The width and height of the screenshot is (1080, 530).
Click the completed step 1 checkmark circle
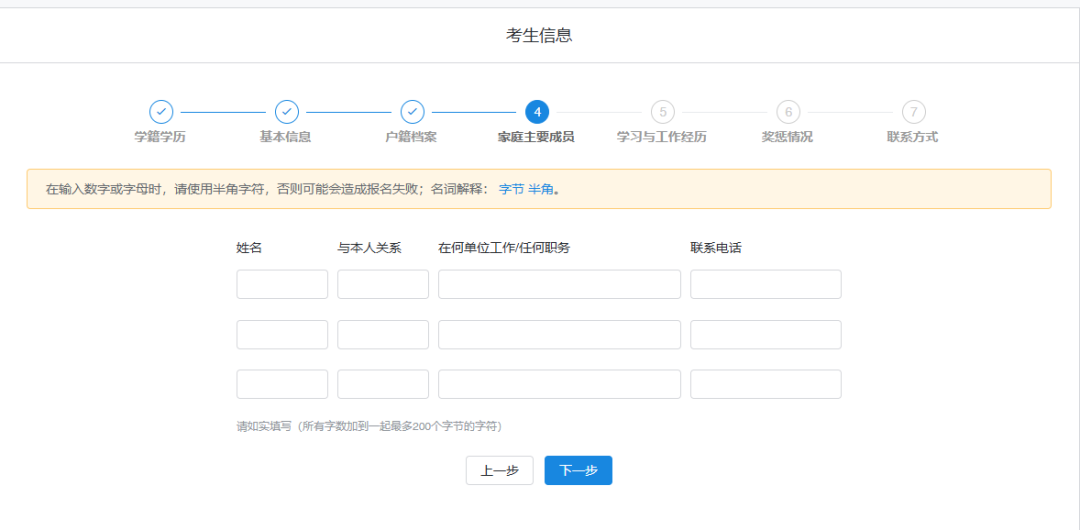(161, 112)
